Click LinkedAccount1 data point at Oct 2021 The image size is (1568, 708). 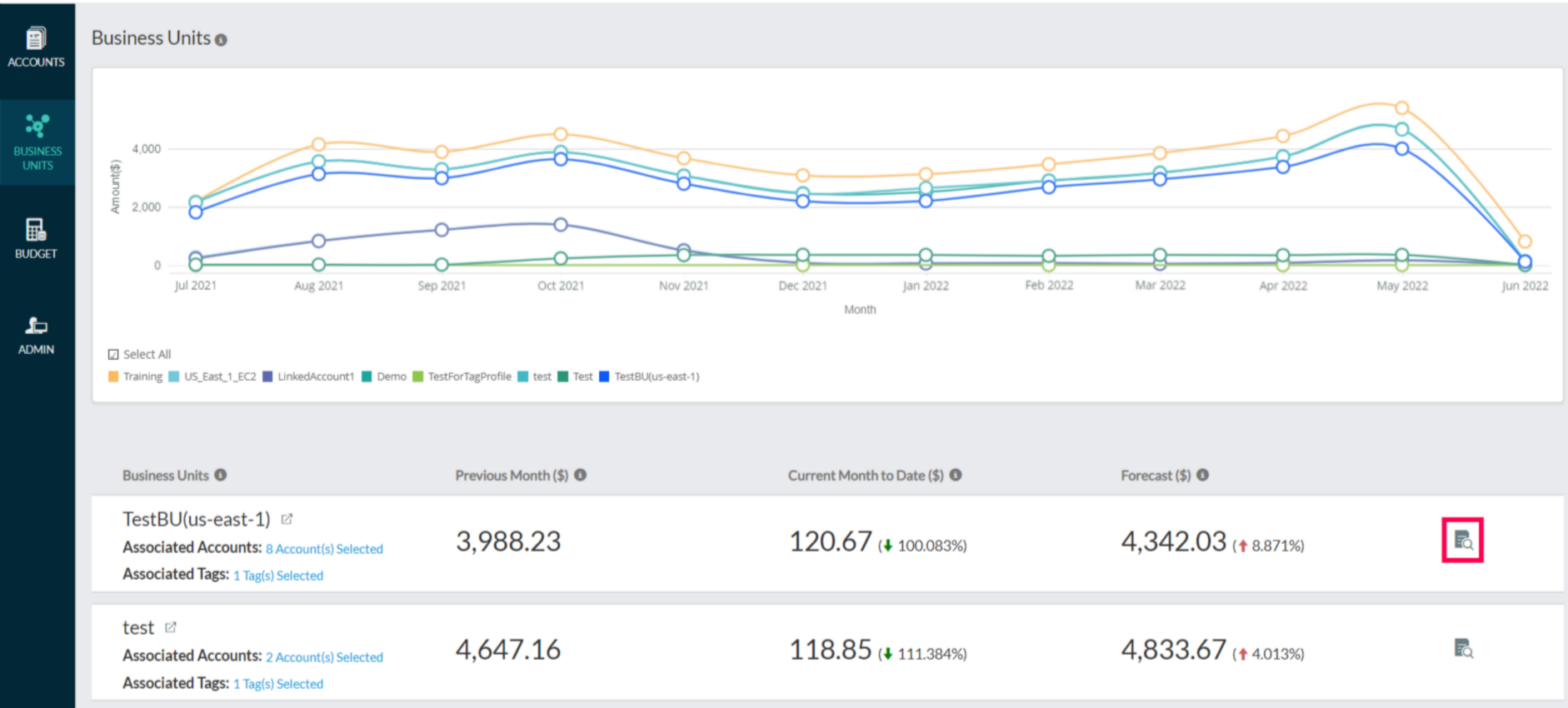[x=561, y=225]
